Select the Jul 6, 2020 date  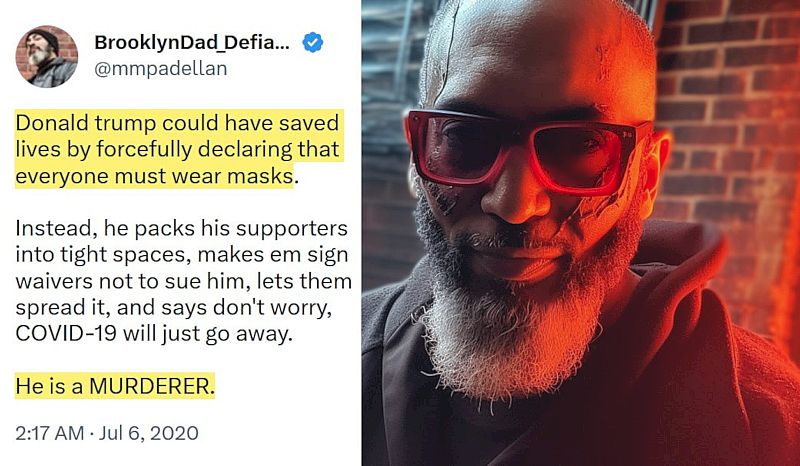point(148,433)
